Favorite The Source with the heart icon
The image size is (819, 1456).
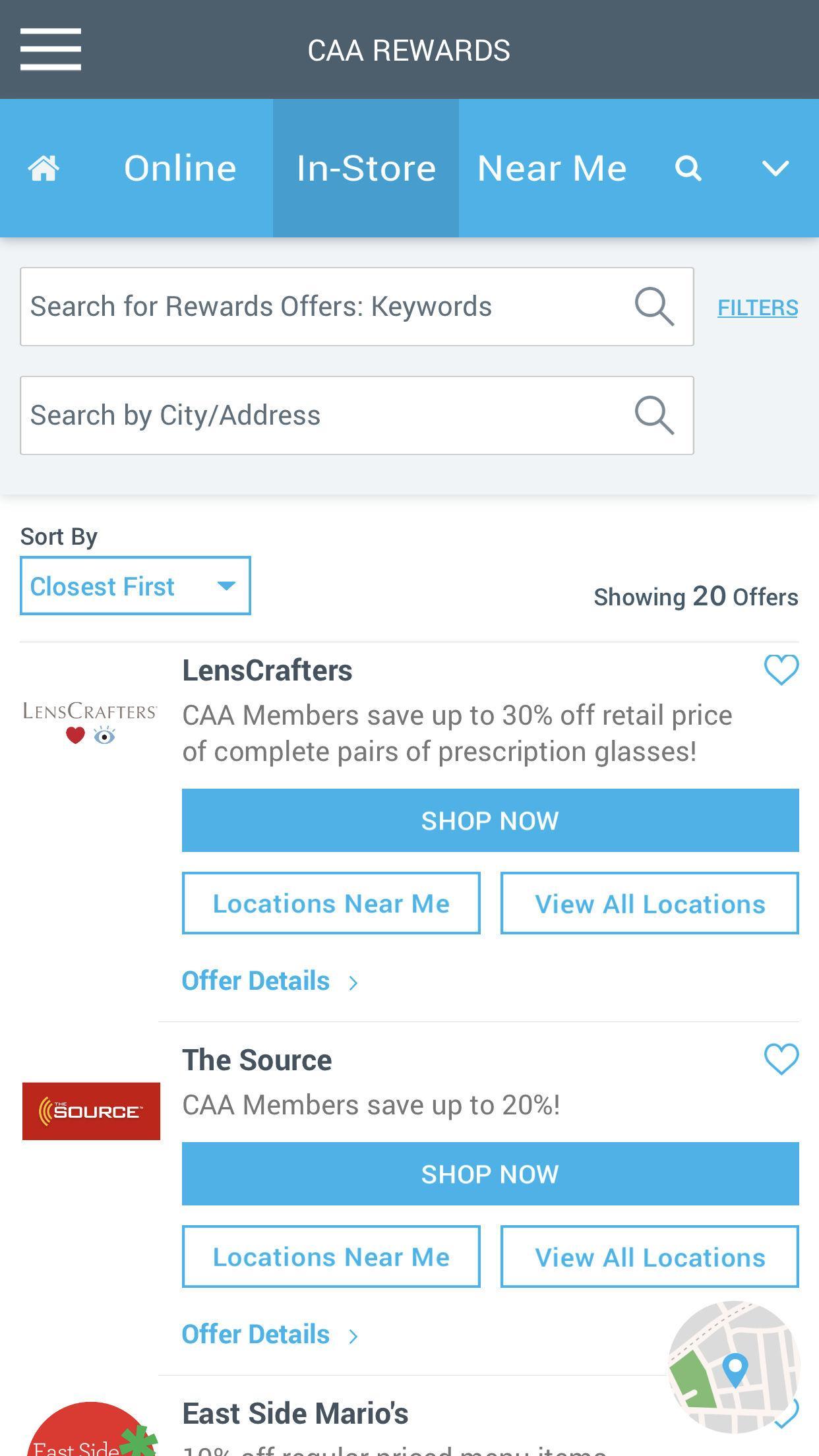781,1059
